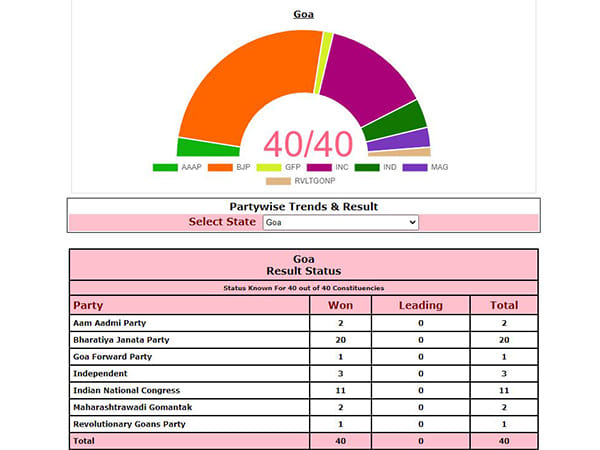
Task: Click Won value 1 for Goa Forward Party
Action: (x=341, y=357)
